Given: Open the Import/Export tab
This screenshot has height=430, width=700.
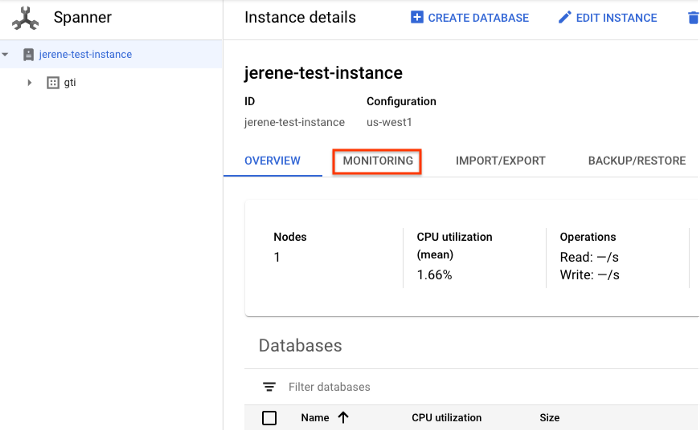Looking at the screenshot, I should (x=500, y=161).
